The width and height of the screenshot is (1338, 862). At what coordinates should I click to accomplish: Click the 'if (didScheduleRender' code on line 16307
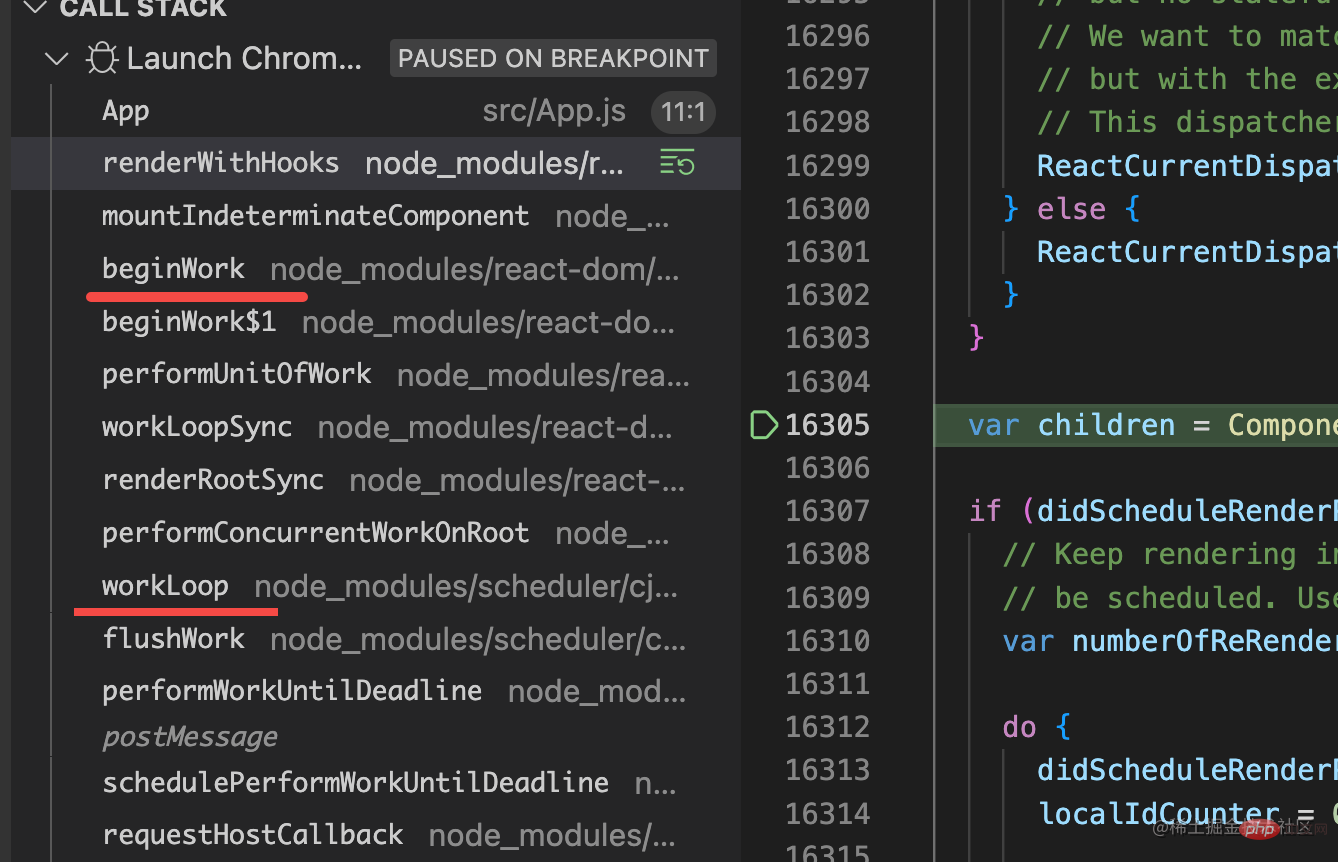pyautogui.click(x=1153, y=511)
